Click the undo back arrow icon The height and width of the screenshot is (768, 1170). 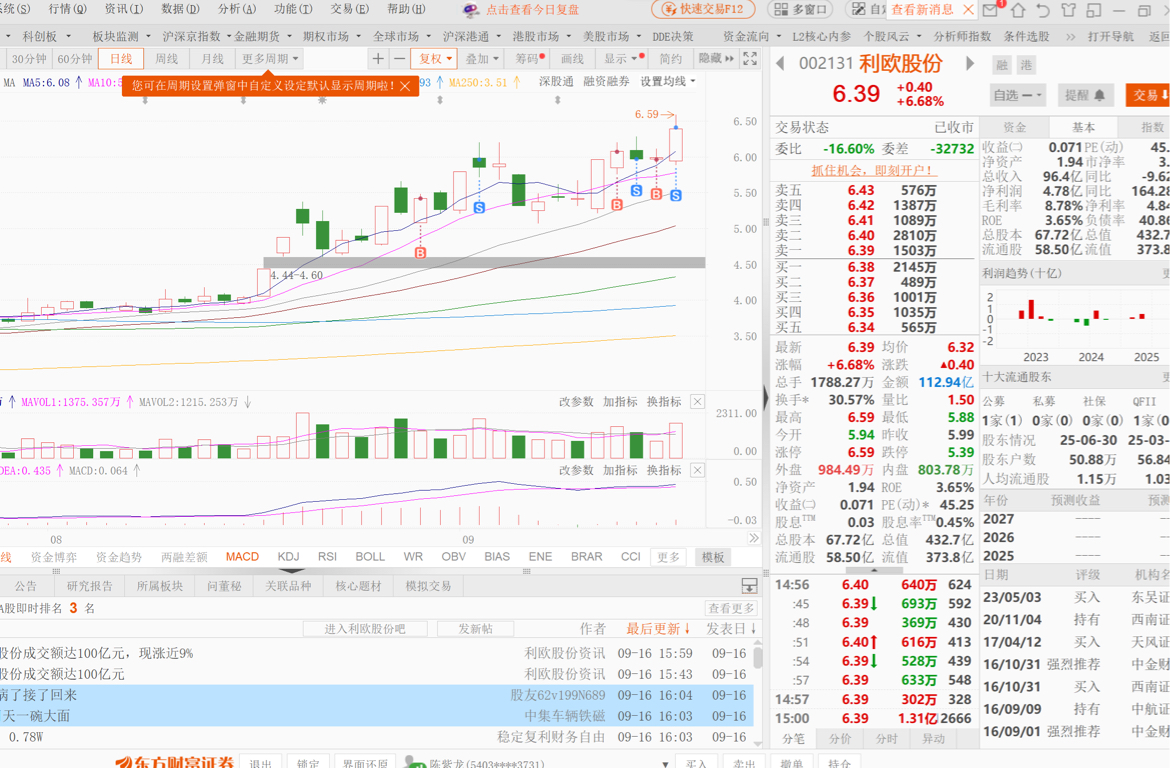point(1043,10)
